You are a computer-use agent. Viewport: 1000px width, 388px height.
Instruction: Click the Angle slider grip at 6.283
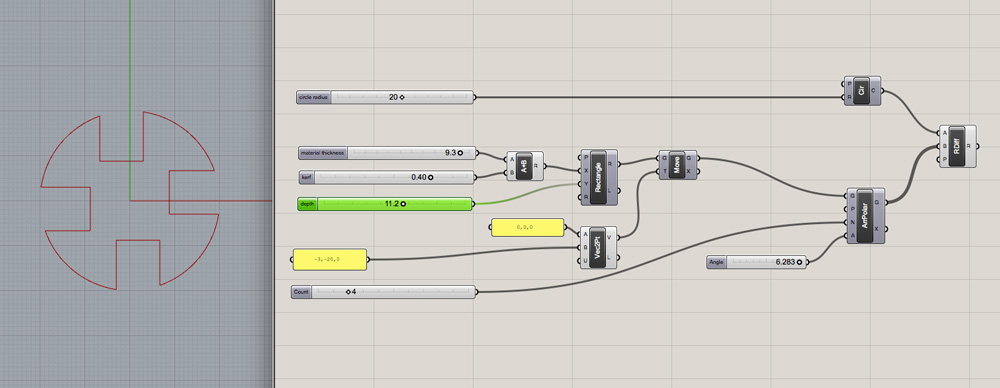pyautogui.click(x=799, y=262)
